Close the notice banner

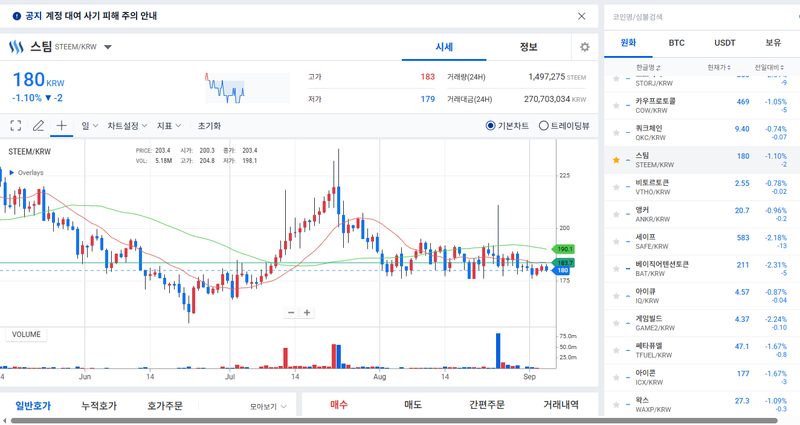point(582,16)
